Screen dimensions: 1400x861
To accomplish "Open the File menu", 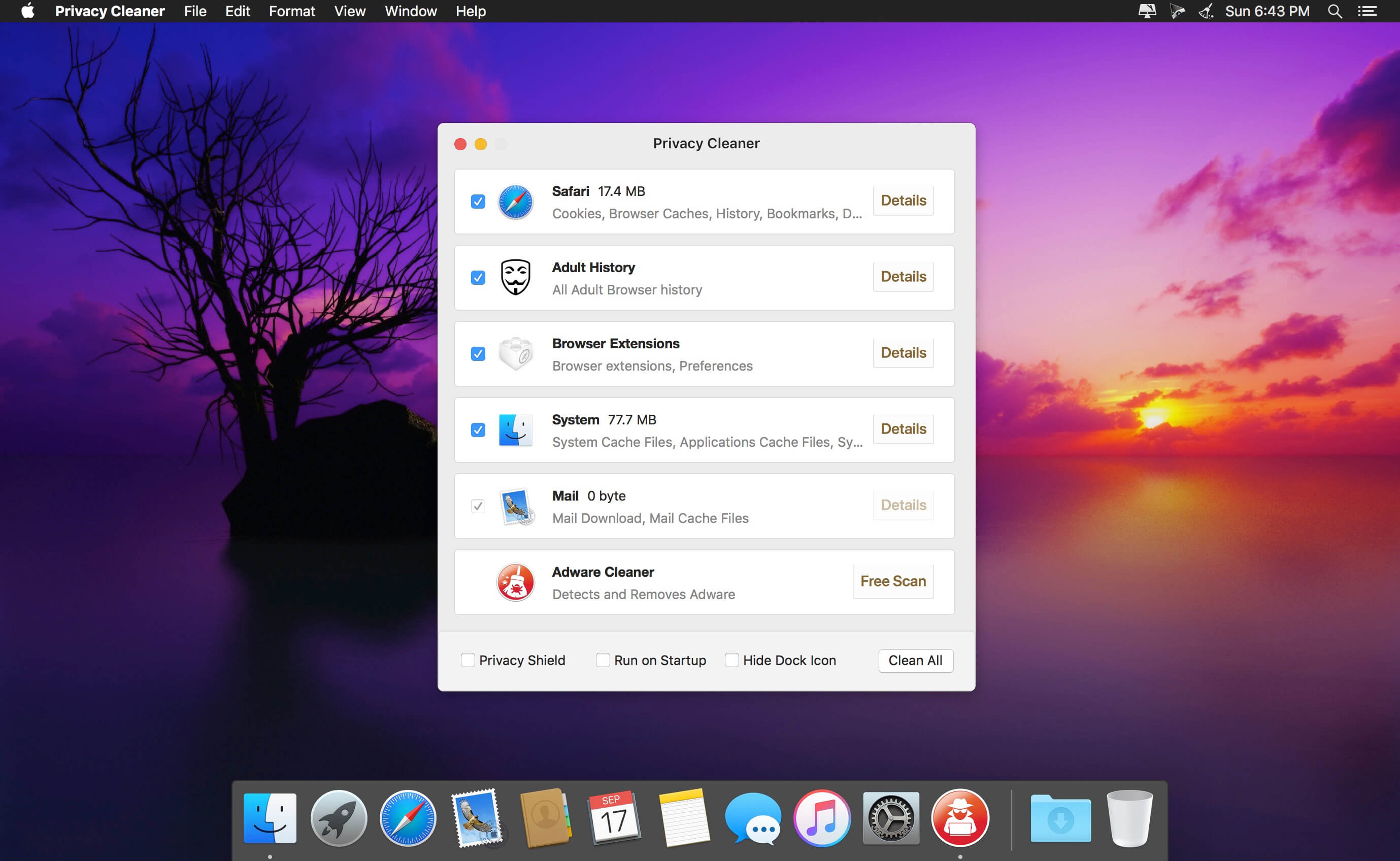I will [x=195, y=11].
